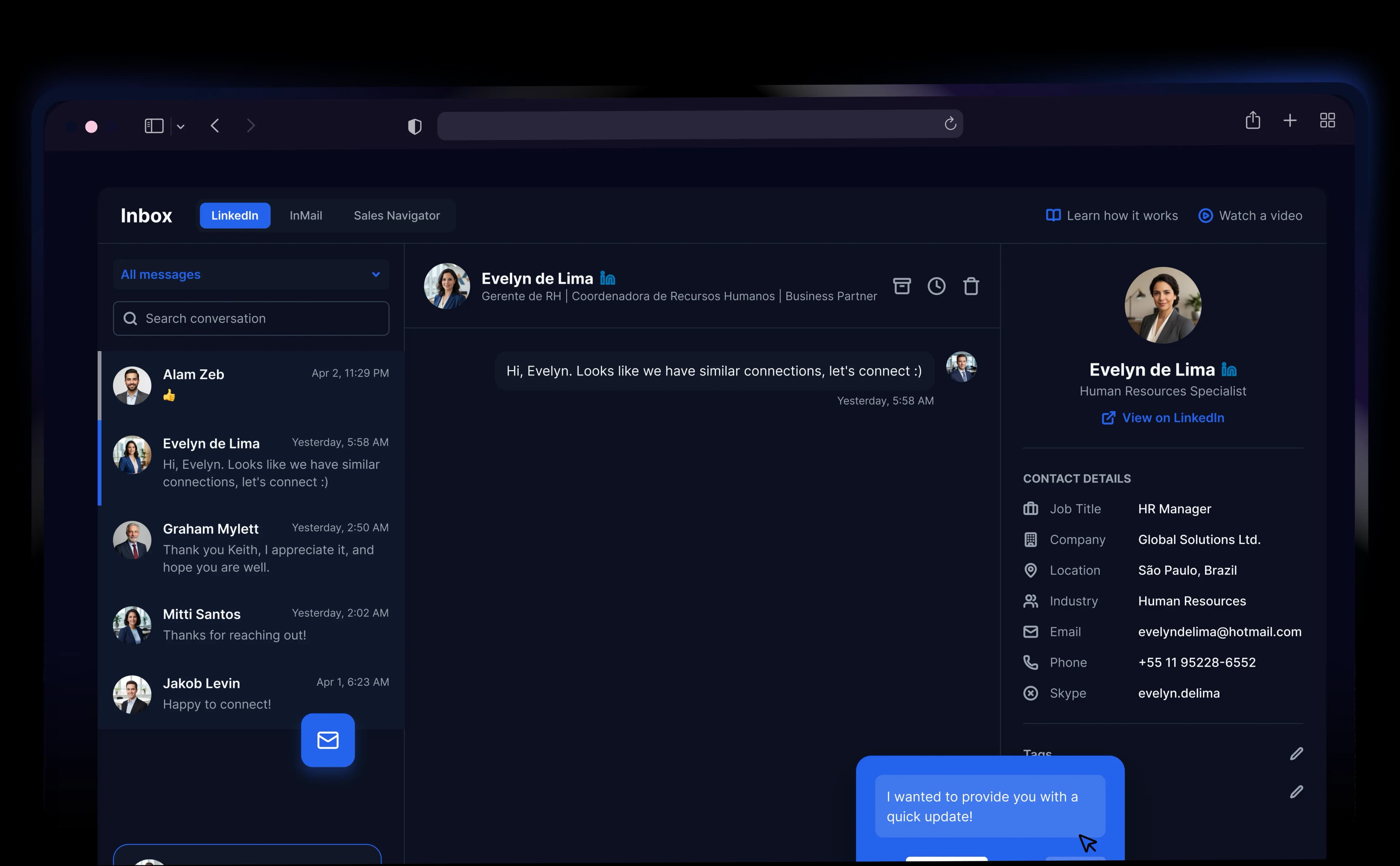Click the Location pin icon
The image size is (1400, 866).
(x=1031, y=570)
